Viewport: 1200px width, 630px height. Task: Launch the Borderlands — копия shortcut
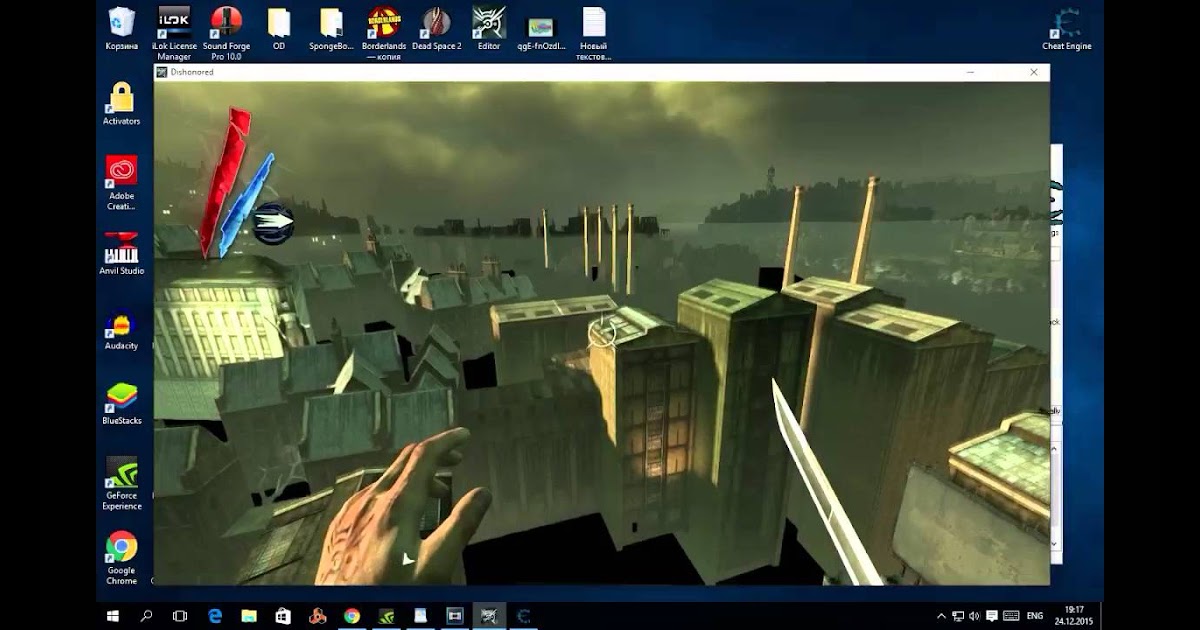(383, 33)
